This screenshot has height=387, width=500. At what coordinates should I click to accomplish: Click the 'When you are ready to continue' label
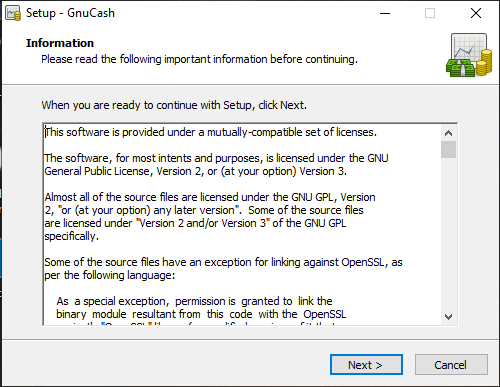point(174,105)
